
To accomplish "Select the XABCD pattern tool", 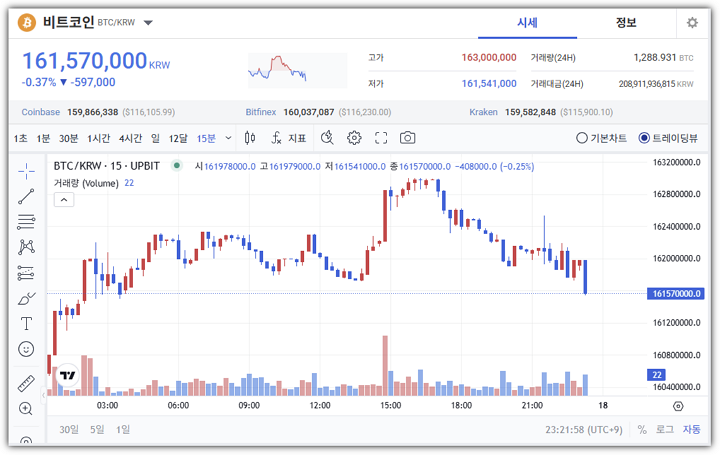I will [26, 247].
